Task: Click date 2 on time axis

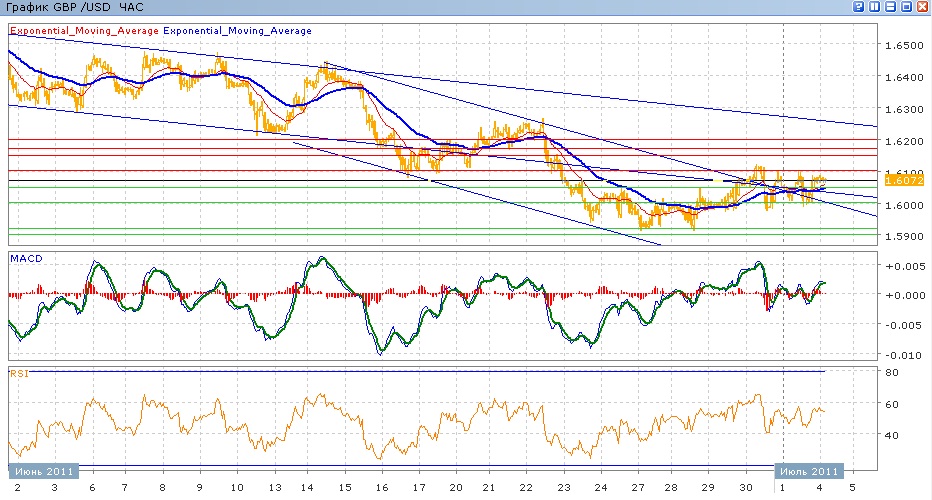Action: [x=18, y=488]
